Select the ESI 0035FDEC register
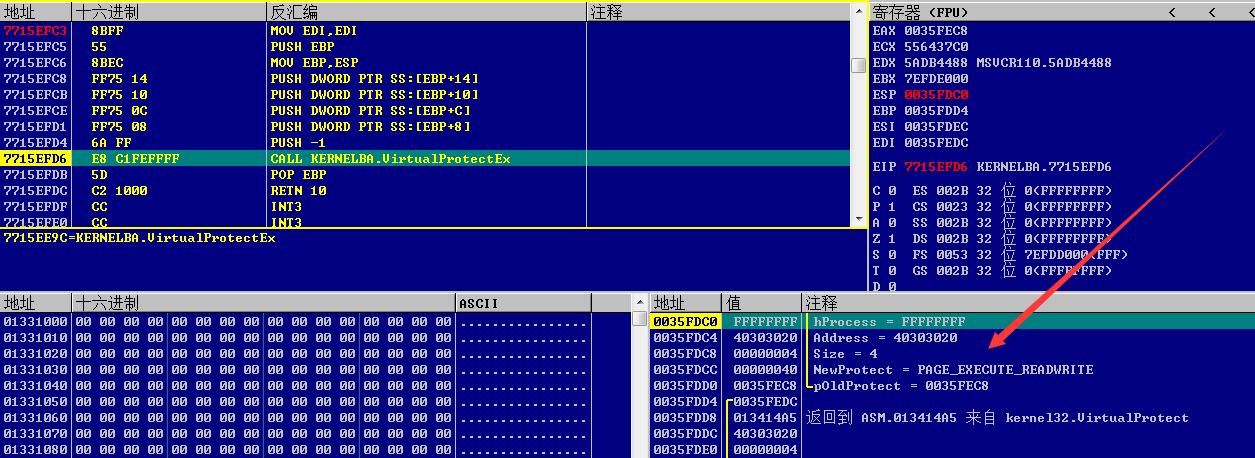Viewport: 1255px width, 458px height. tap(920, 127)
